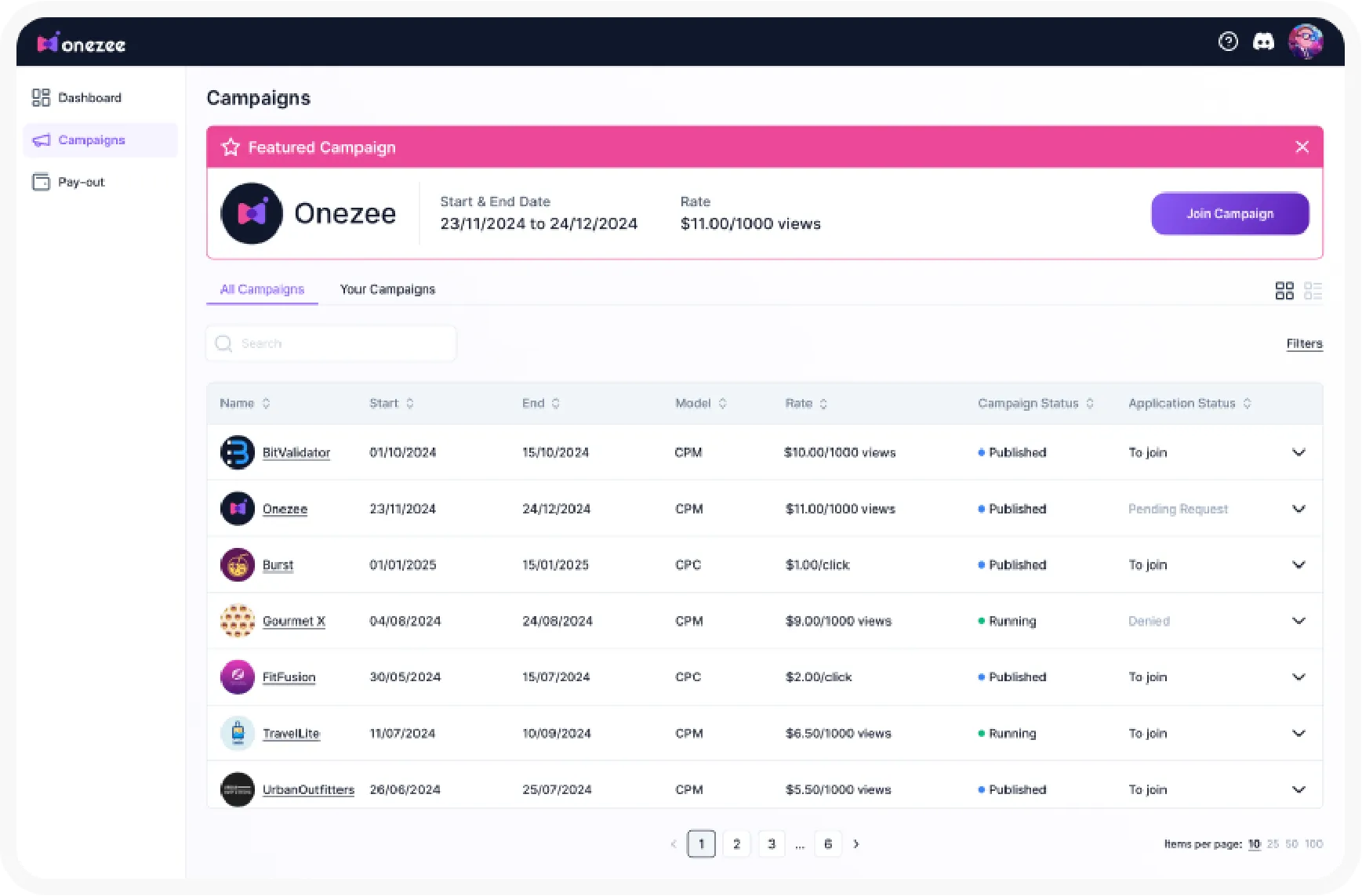Expand the FitFusion row chevron
This screenshot has height=896, width=1362.
1298,677
